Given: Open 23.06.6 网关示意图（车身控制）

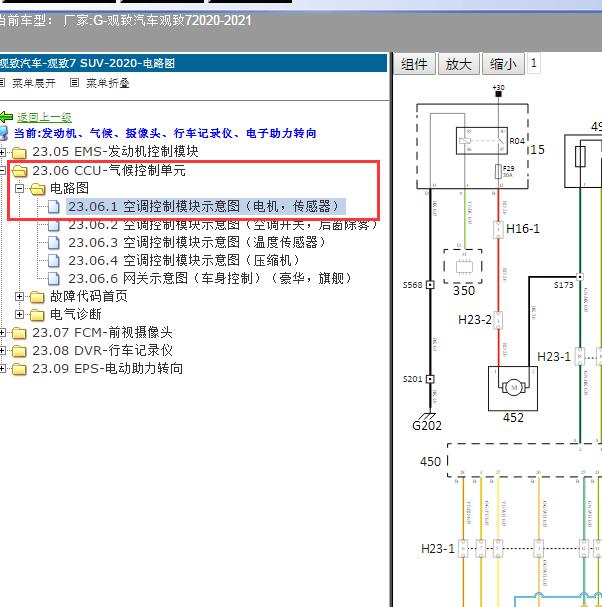Looking at the screenshot, I should 210,278.
